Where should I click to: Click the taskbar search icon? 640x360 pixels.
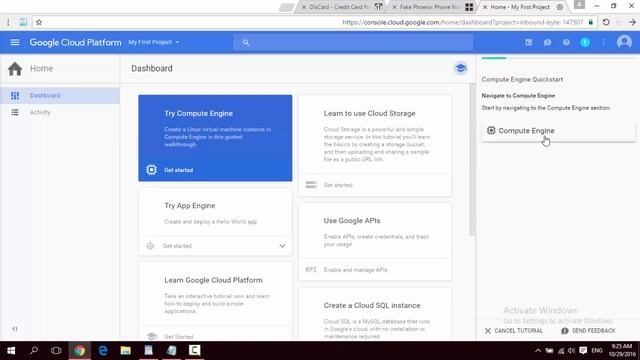[34, 351]
